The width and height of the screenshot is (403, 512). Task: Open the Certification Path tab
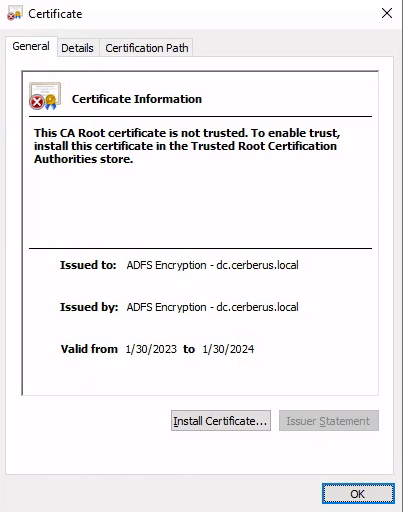pyautogui.click(x=147, y=48)
